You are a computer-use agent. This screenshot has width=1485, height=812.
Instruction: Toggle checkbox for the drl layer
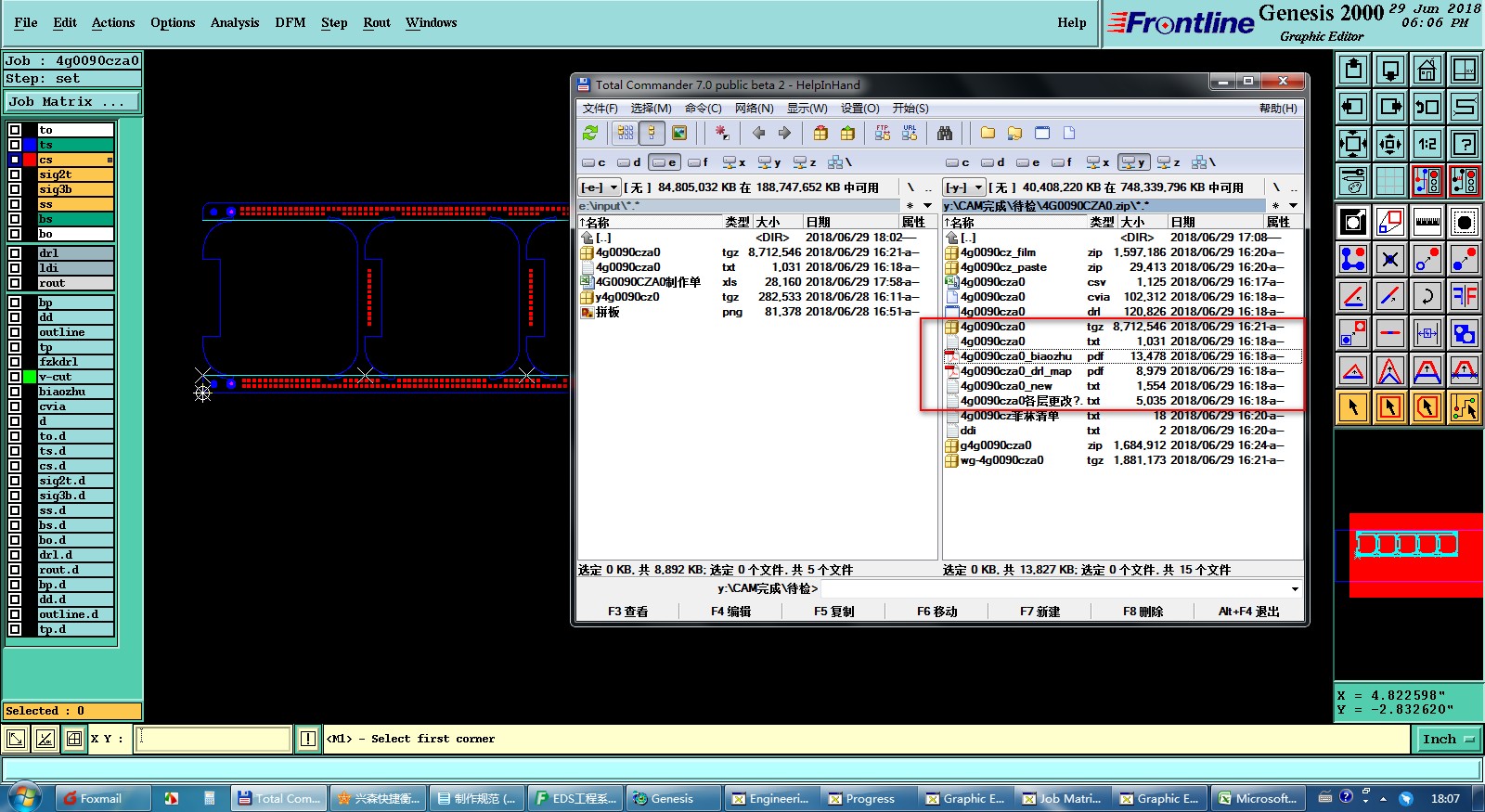[15, 253]
